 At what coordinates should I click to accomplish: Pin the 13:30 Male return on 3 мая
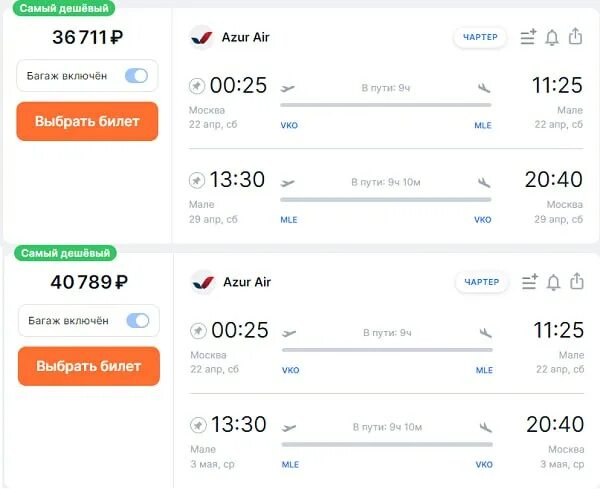[x=198, y=425]
